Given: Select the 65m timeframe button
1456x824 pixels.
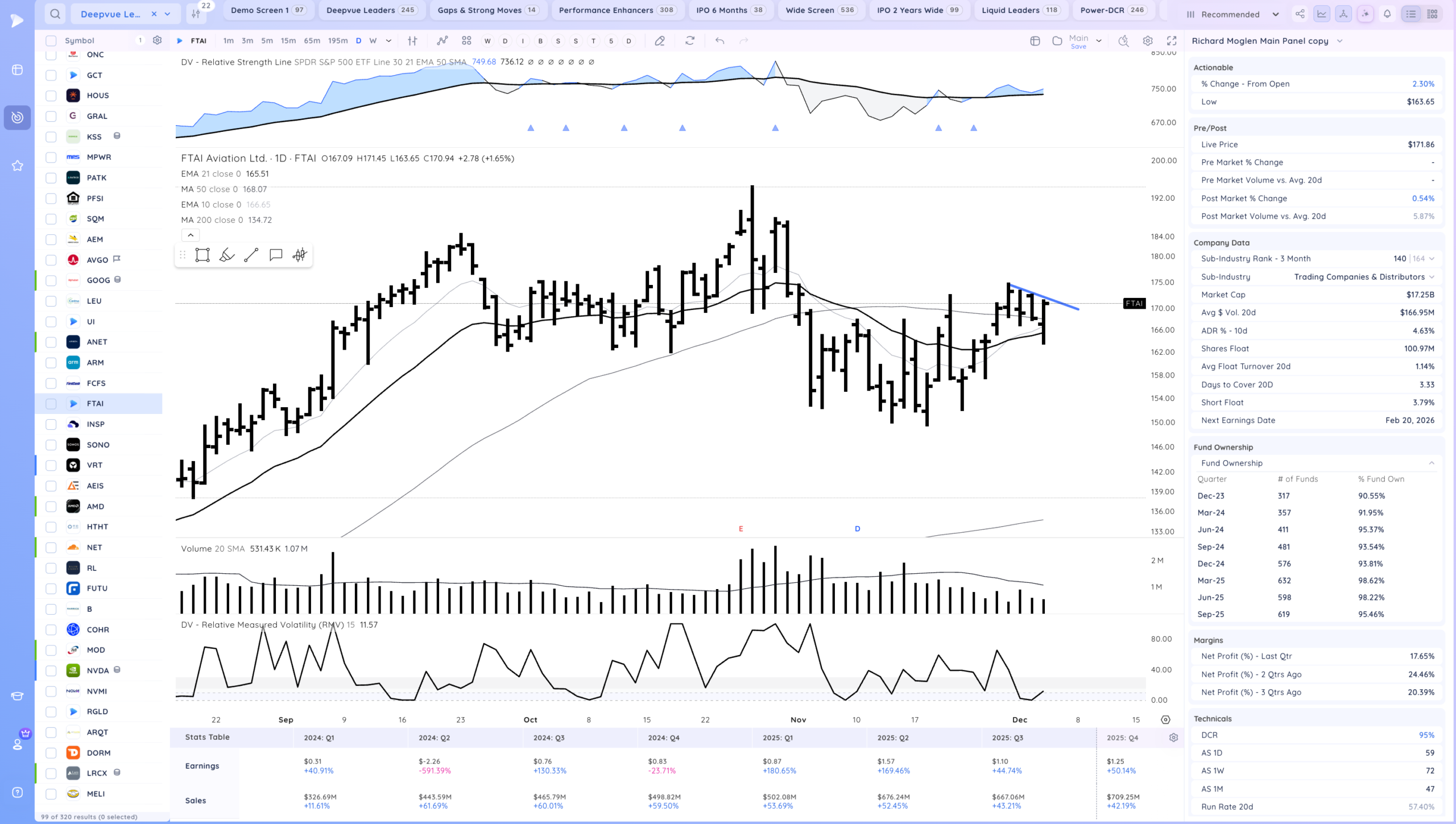Looking at the screenshot, I should 312,41.
